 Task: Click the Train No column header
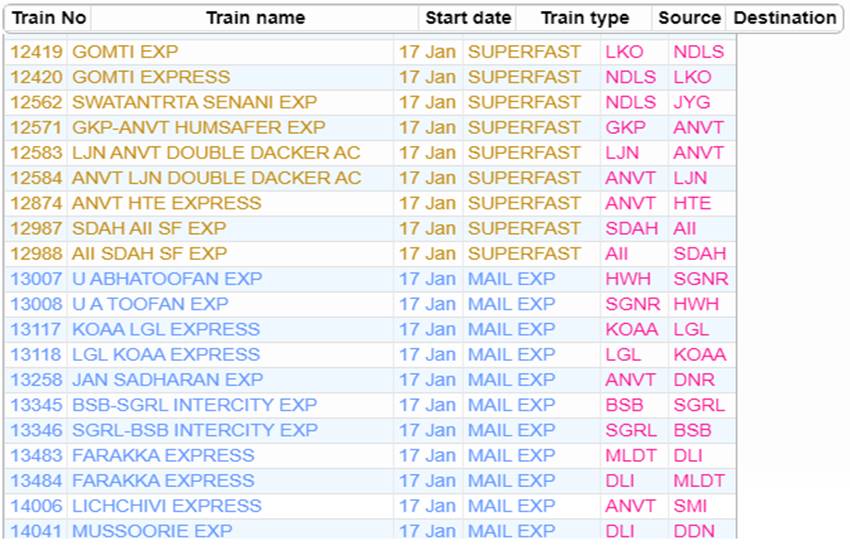[49, 18]
